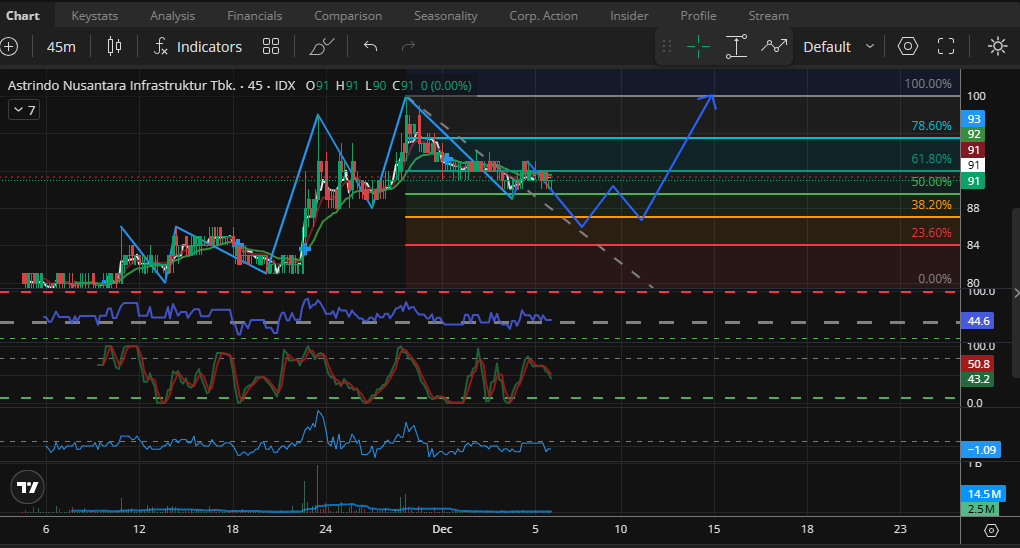Toggle fullscreen chart mode
This screenshot has width=1020, height=548.
[946, 46]
